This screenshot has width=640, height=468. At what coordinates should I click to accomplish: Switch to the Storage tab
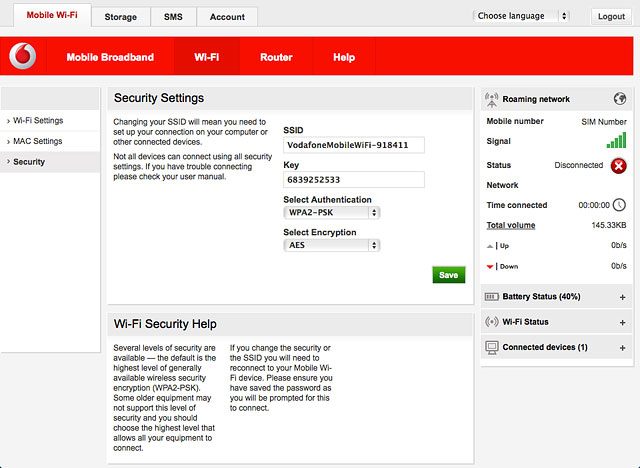[x=120, y=17]
